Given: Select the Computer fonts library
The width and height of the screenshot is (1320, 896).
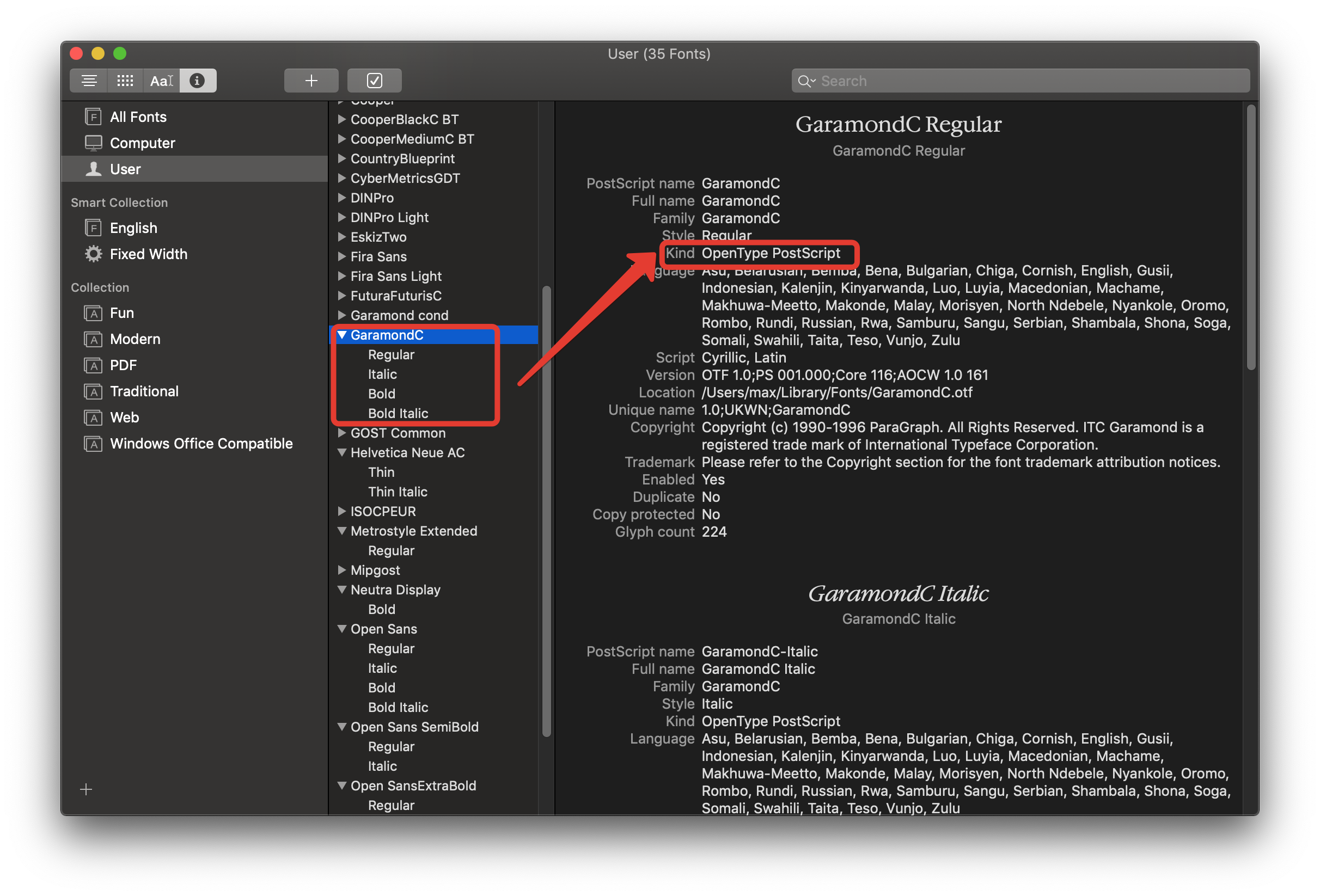Looking at the screenshot, I should (x=143, y=143).
